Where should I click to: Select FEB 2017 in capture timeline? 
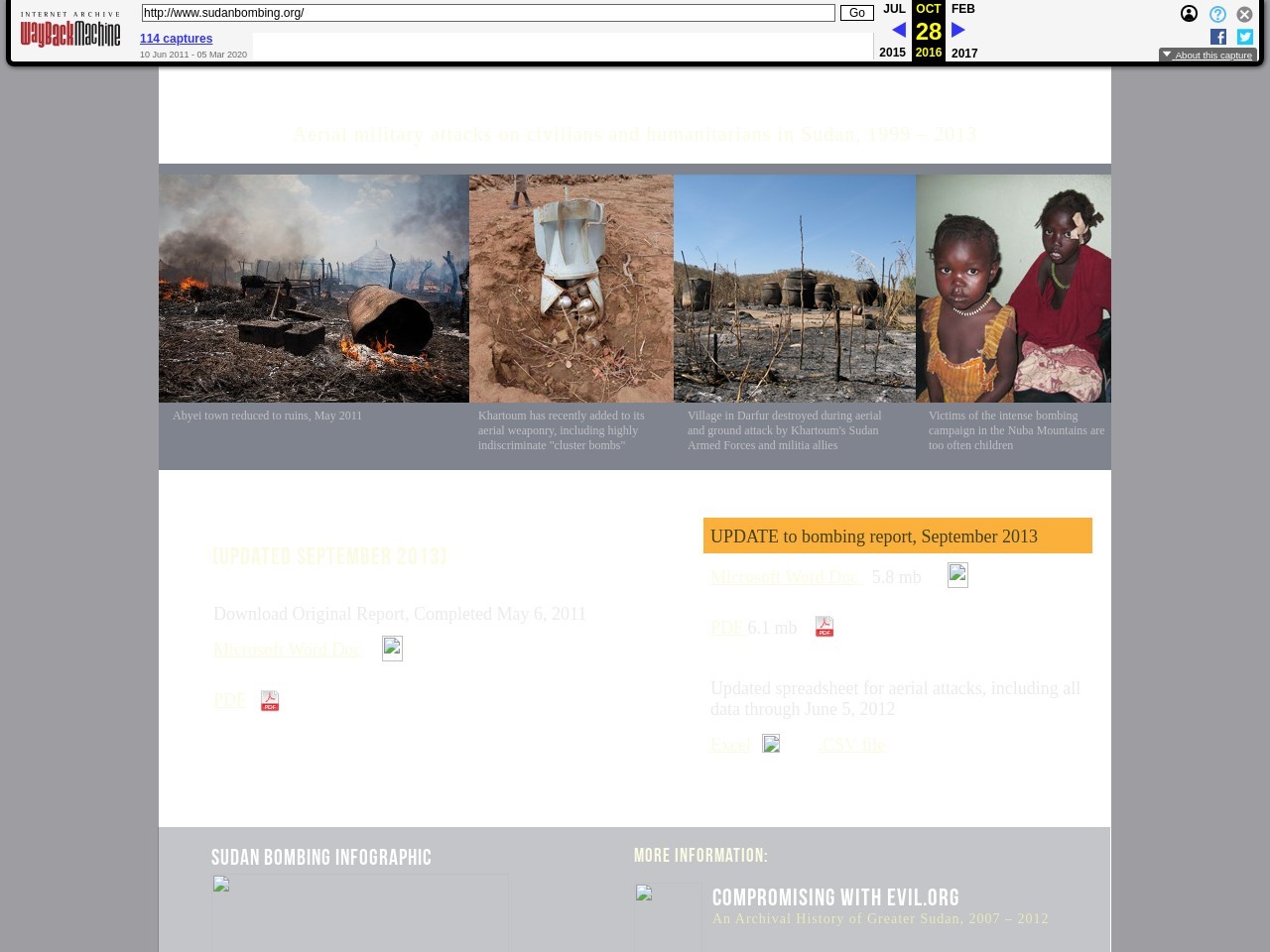click(963, 9)
